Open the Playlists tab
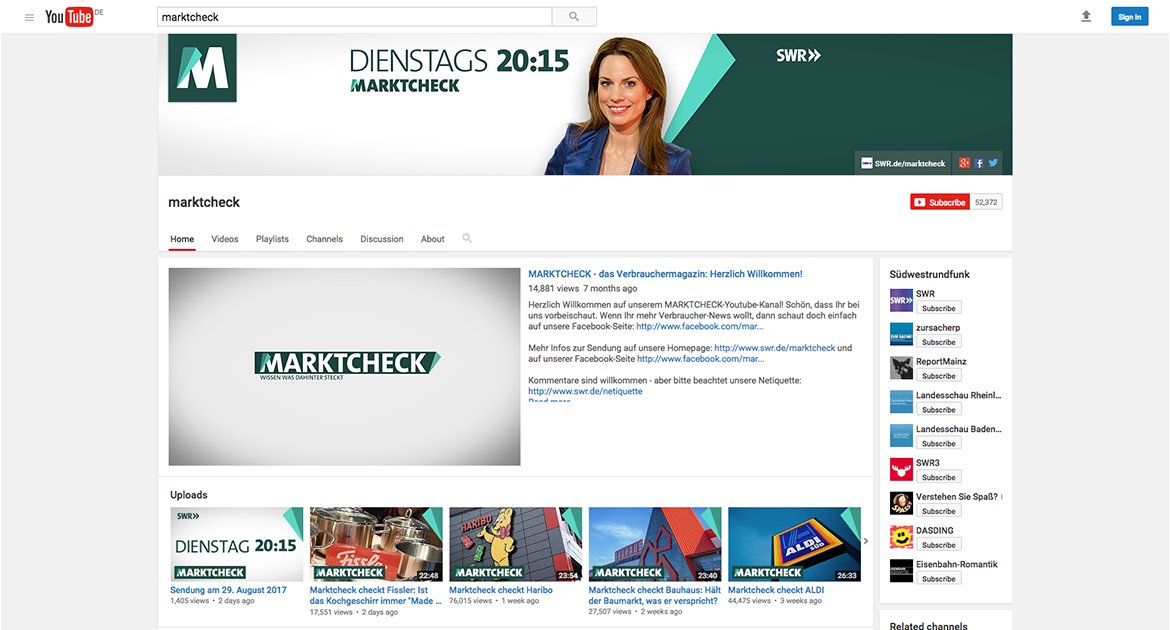Viewport: 1170px width, 630px height. [272, 239]
